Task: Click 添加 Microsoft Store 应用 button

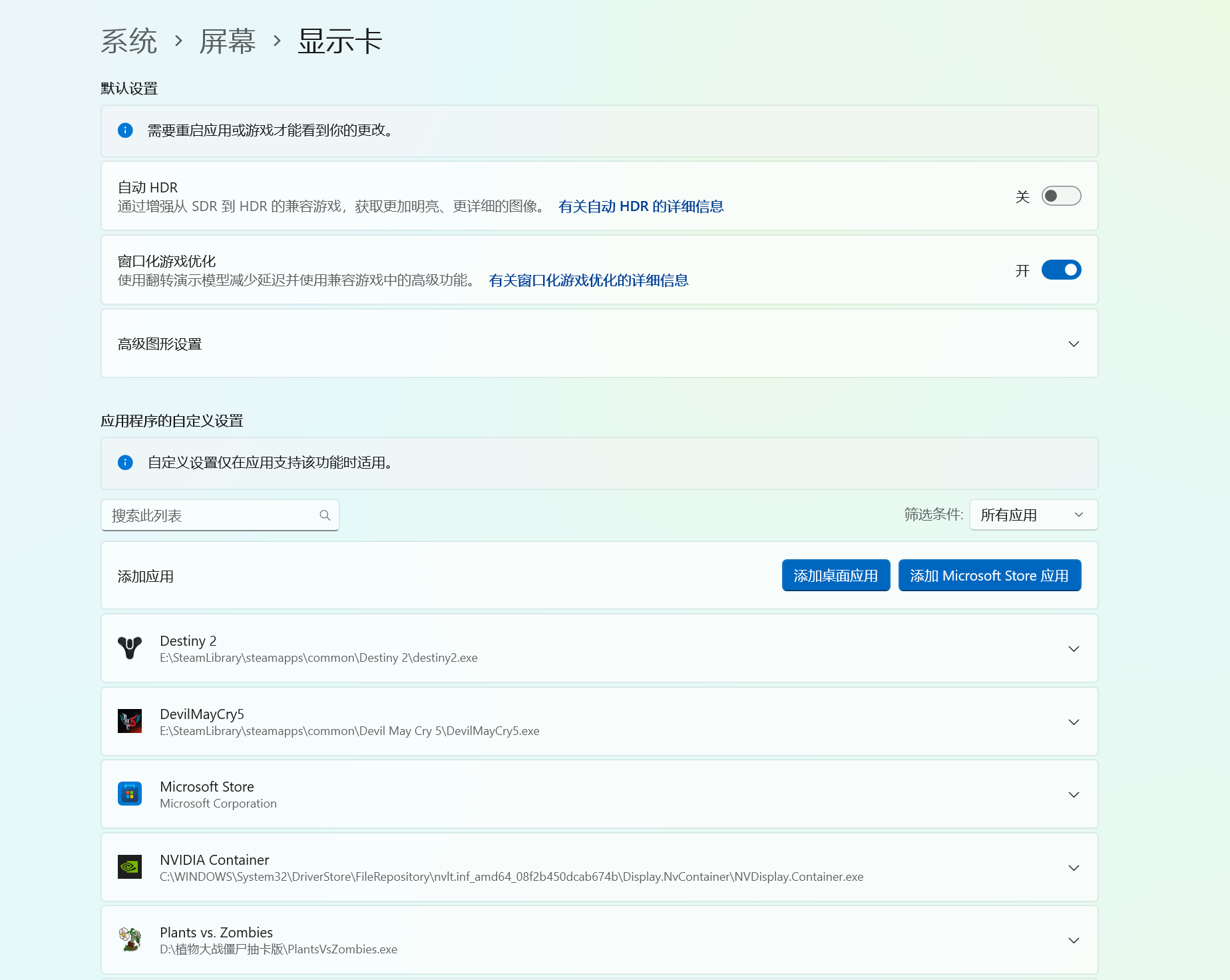Action: click(x=989, y=575)
